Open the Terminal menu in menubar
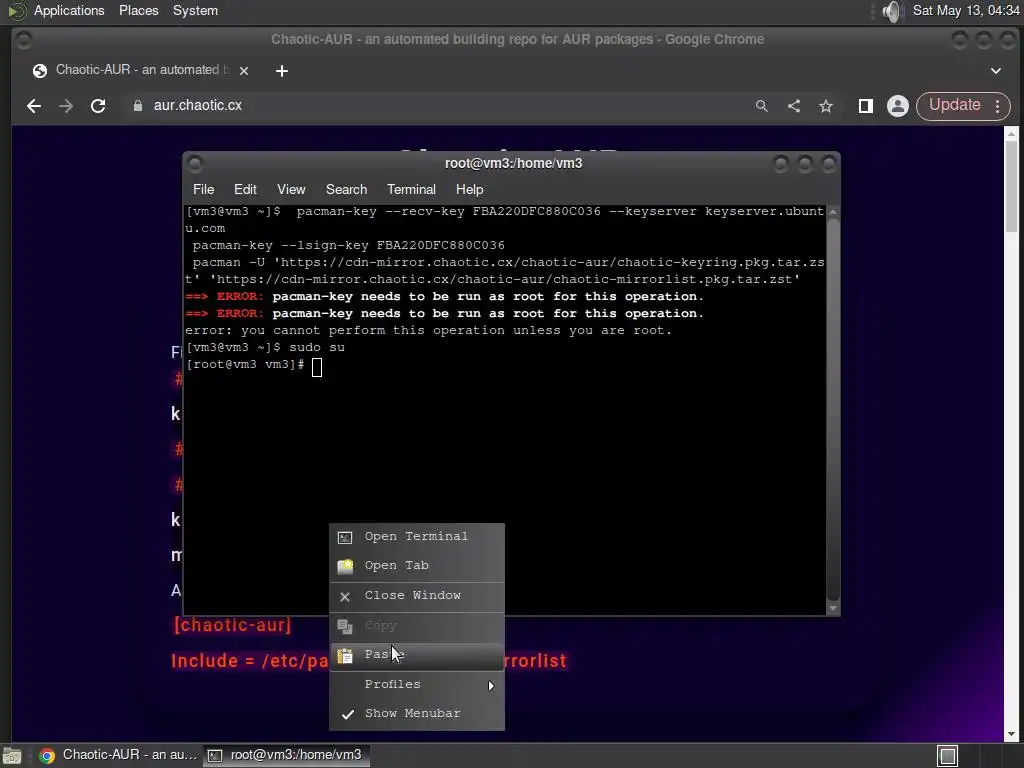The height and width of the screenshot is (768, 1024). click(411, 189)
